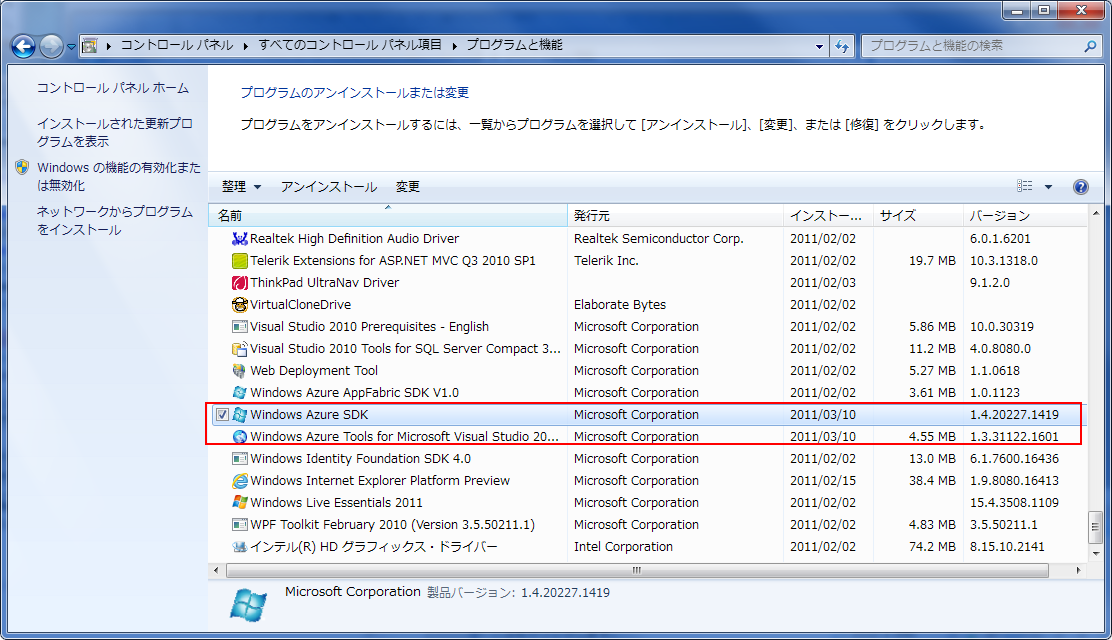Click ThinkPad UltraNav Driver icon
The height and width of the screenshot is (640, 1112).
tap(240, 282)
